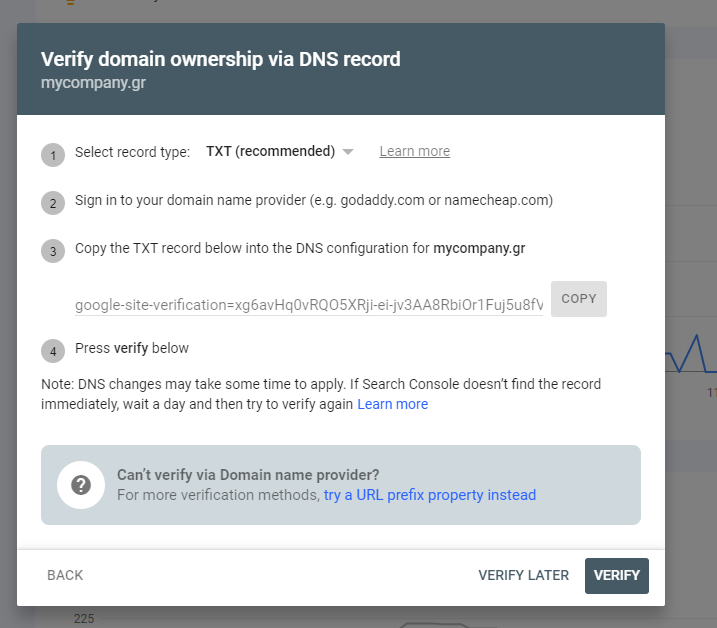Click bold mycompany.gr in step 3
Screen dimensions: 717x628
(479, 248)
